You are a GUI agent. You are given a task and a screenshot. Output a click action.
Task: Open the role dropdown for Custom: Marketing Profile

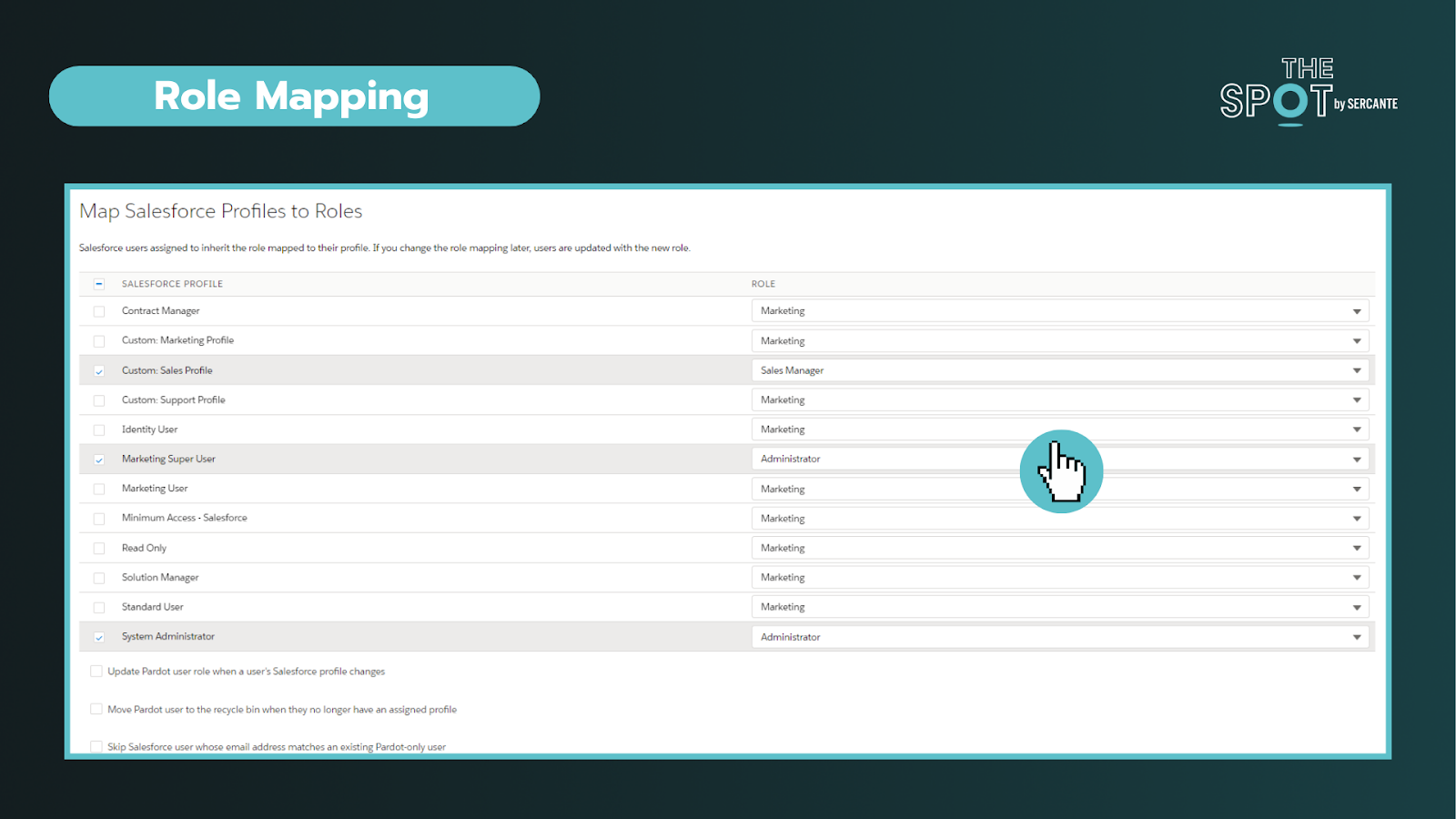coord(1060,341)
